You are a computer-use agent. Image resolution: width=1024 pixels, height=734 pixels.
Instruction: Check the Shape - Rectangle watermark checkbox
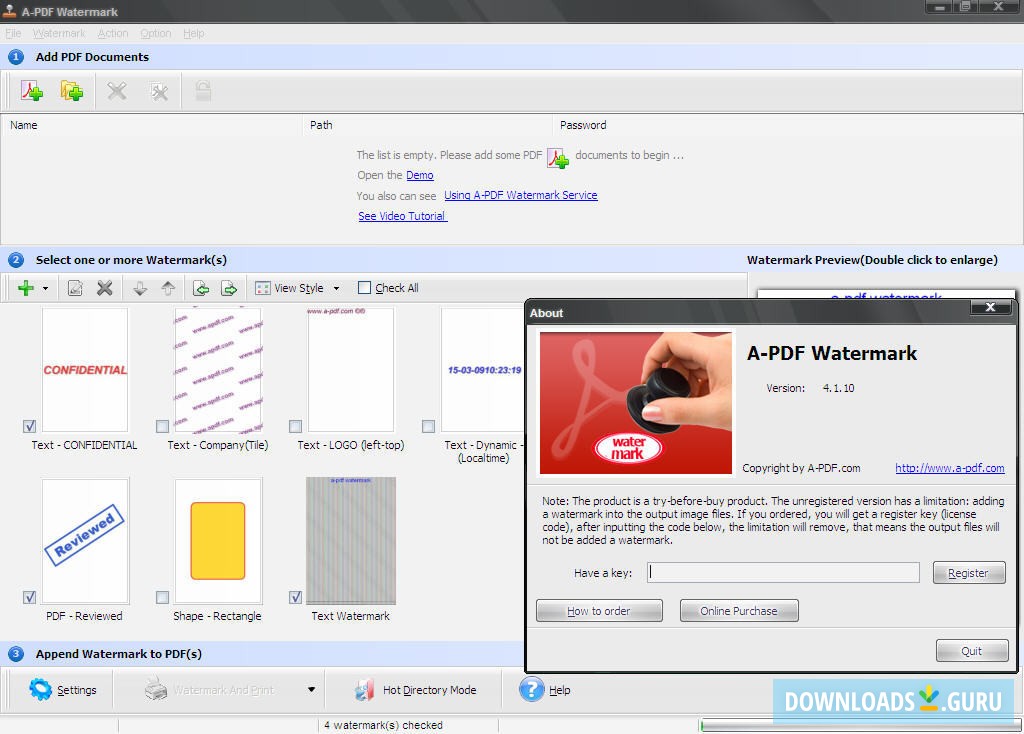[163, 598]
